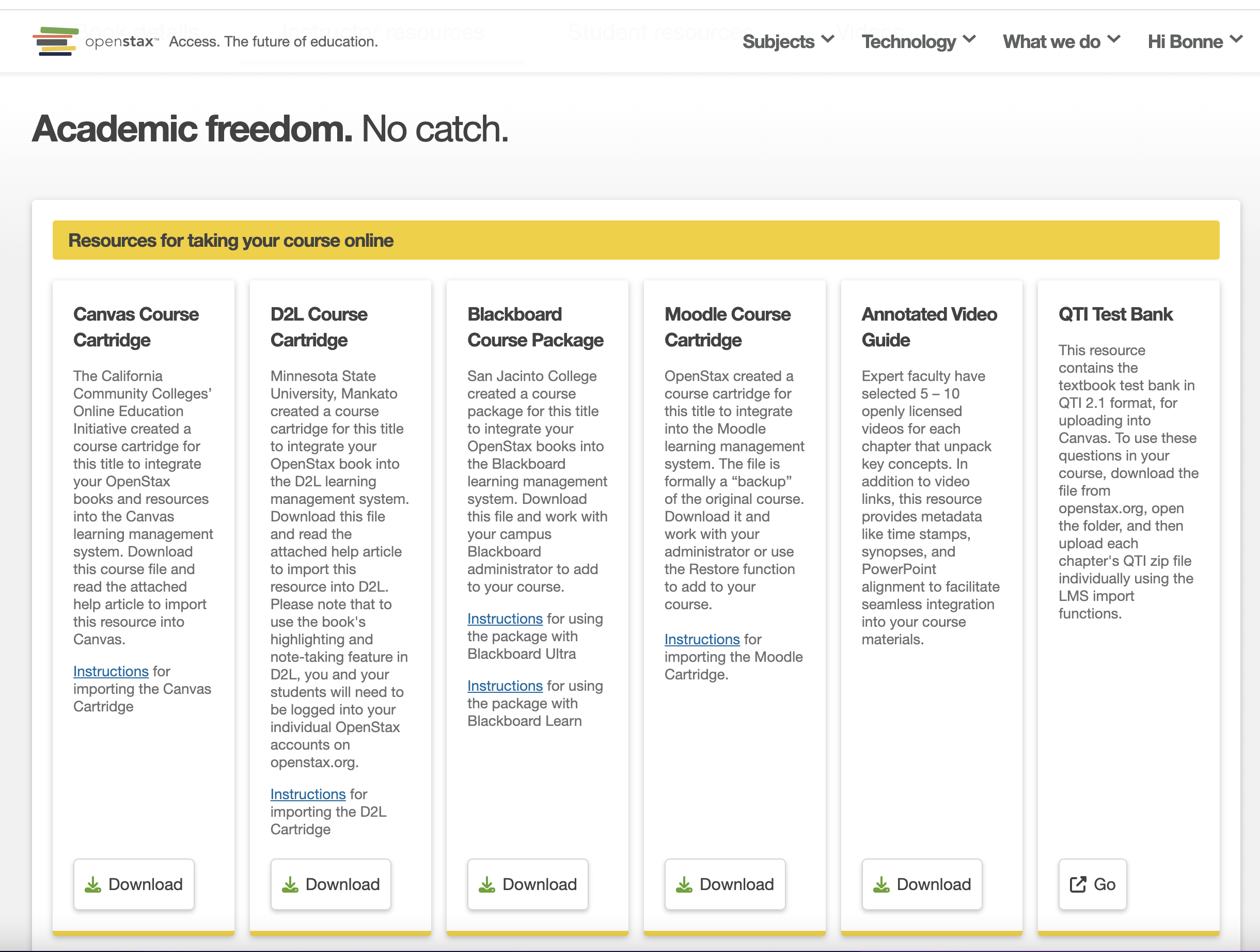Open Instructions link for importing Canvas Cartridge
The height and width of the screenshot is (952, 1260).
(x=111, y=671)
